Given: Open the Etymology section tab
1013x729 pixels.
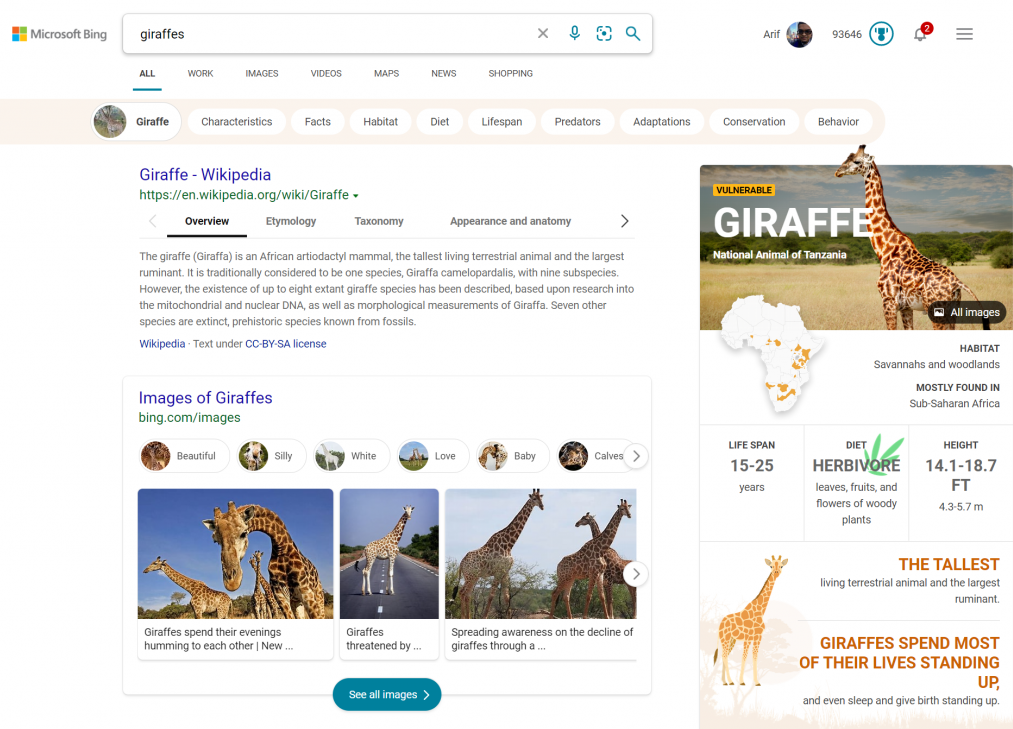Looking at the screenshot, I should point(291,221).
